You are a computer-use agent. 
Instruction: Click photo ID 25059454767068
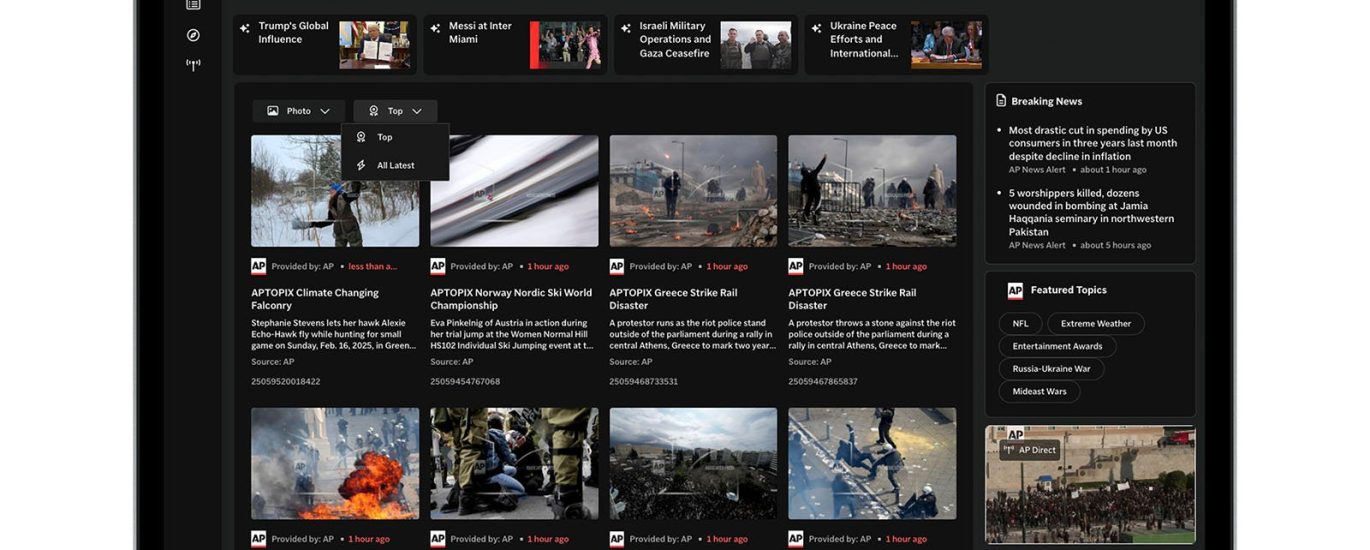pos(465,381)
